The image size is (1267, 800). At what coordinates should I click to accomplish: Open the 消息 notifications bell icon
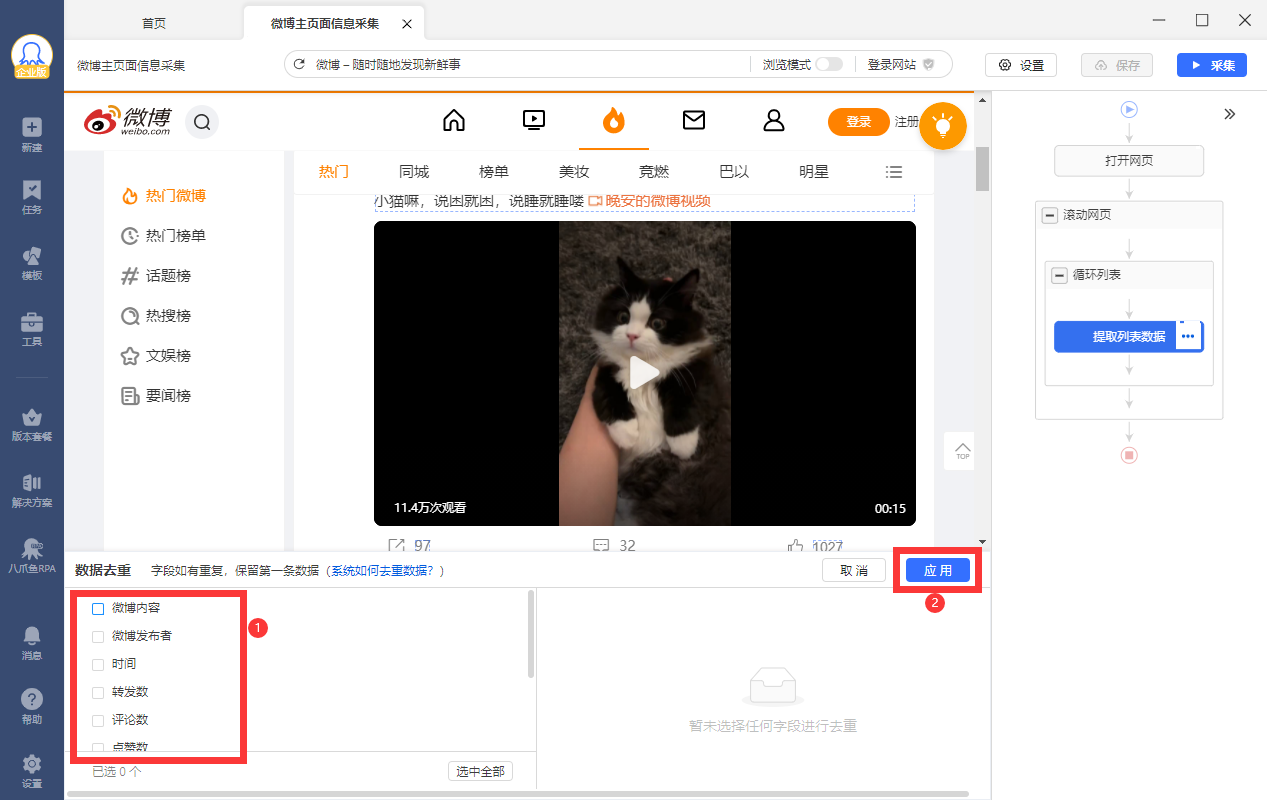point(32,643)
